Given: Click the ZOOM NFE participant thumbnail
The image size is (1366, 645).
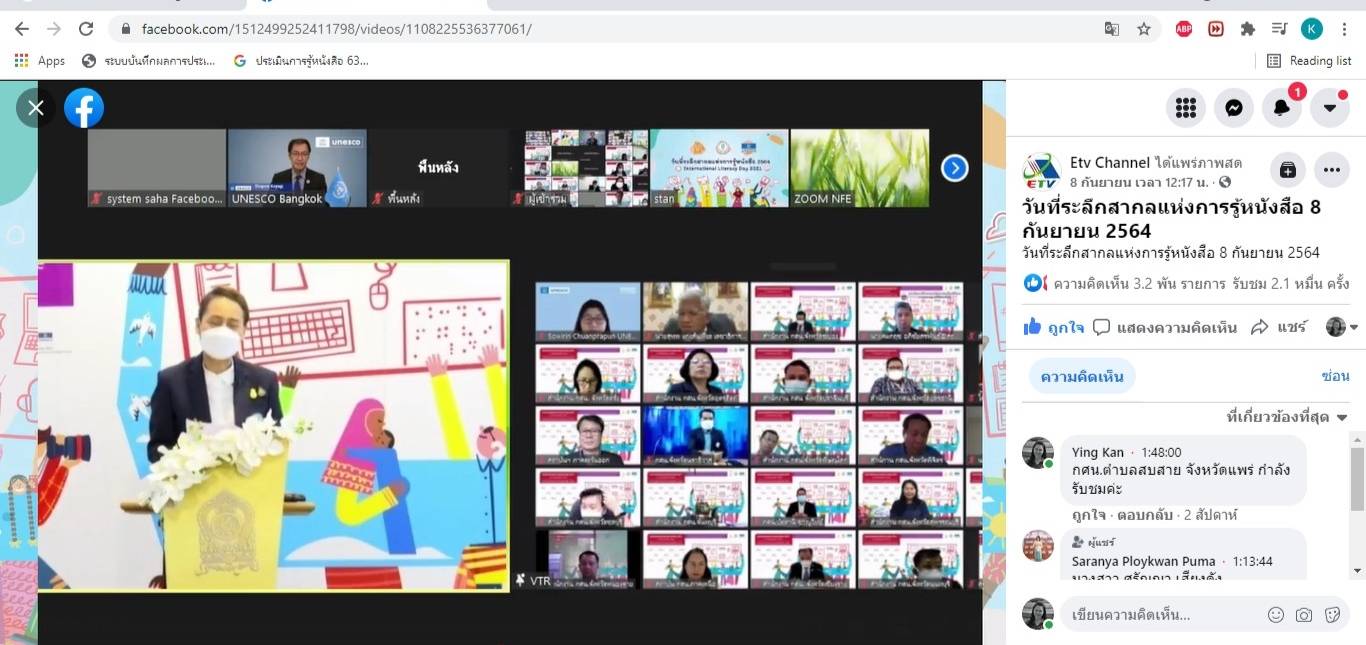Looking at the screenshot, I should (859, 168).
